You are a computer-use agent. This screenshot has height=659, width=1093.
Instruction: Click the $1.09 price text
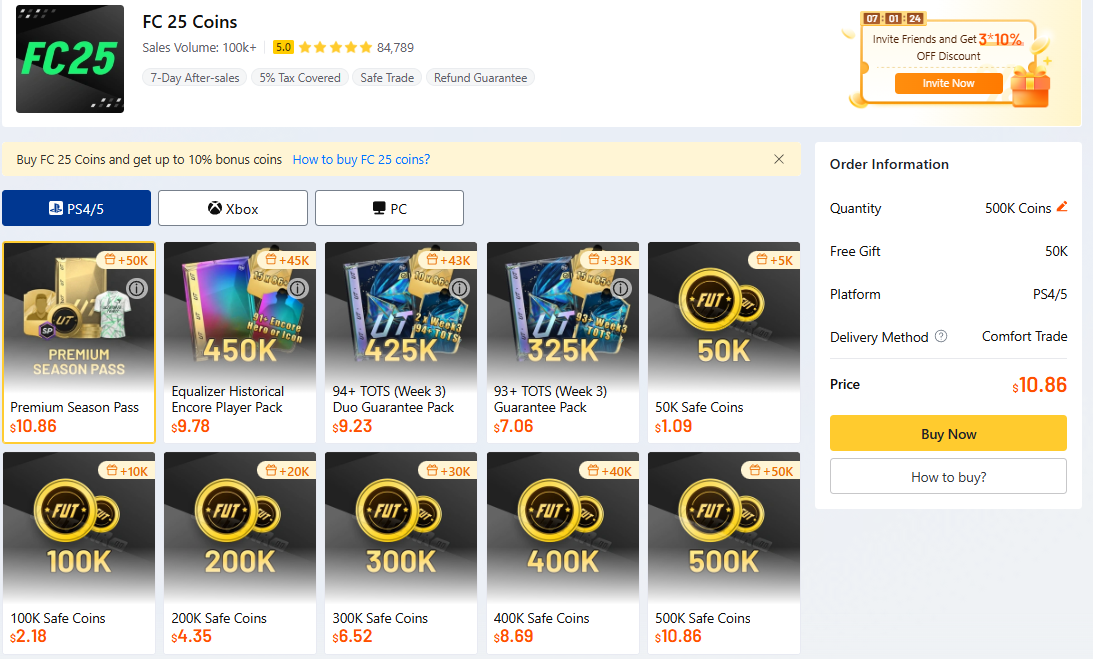(x=673, y=426)
